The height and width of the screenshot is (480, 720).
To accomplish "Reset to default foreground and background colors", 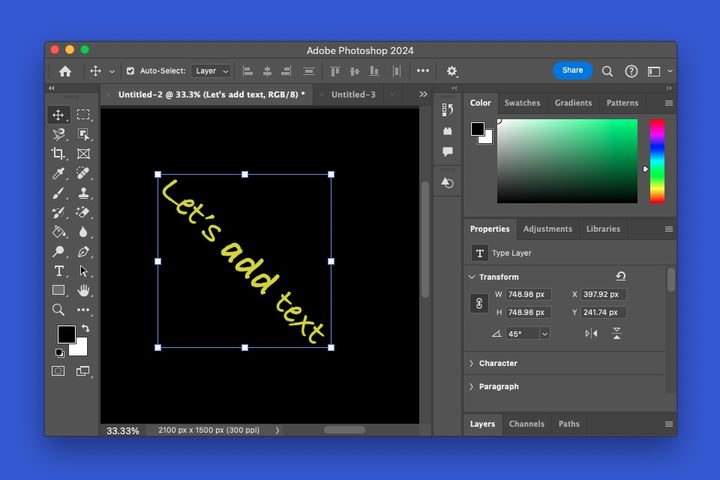I will click(59, 353).
